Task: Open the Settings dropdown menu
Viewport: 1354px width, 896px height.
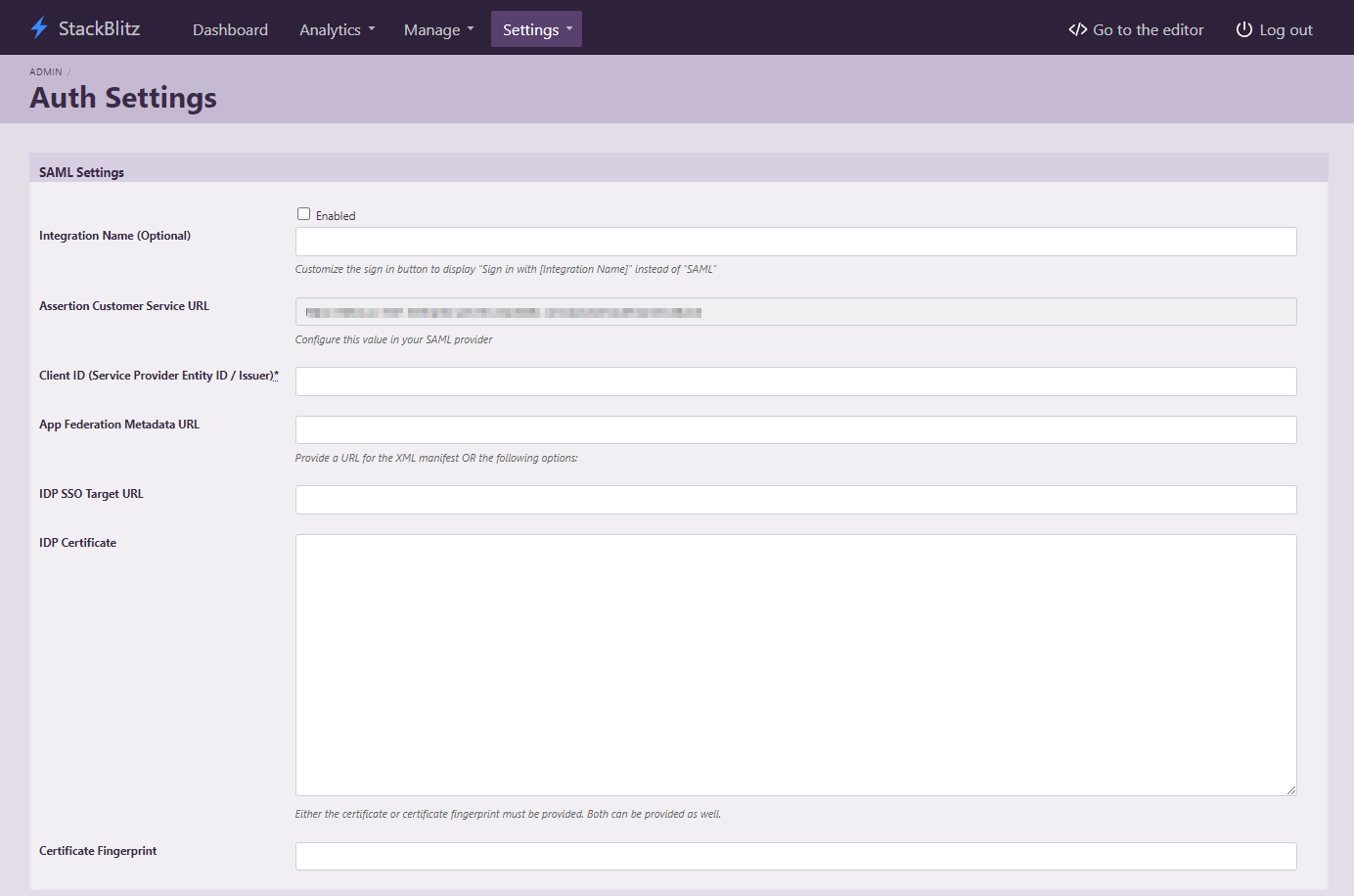Action: [x=536, y=29]
